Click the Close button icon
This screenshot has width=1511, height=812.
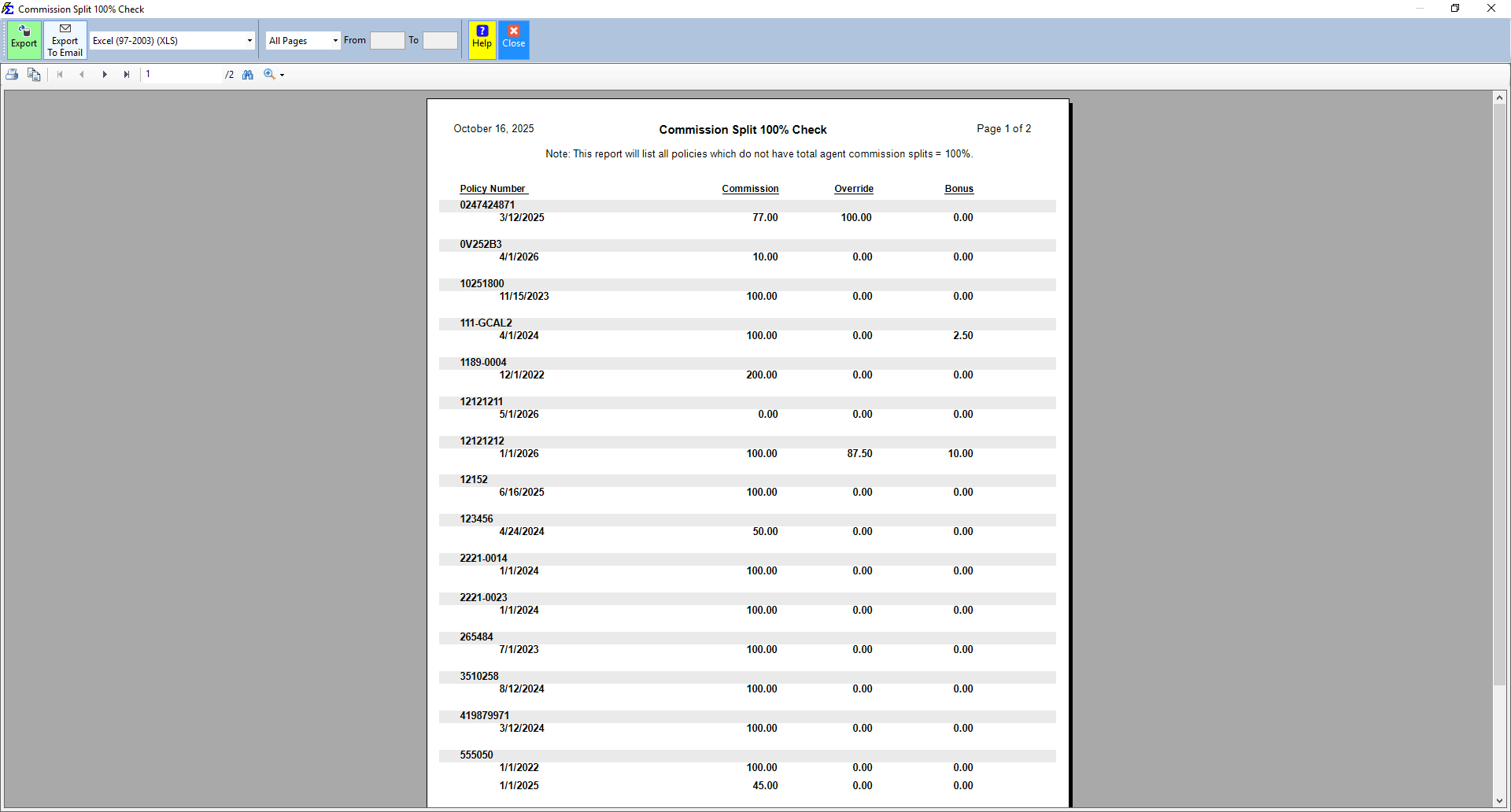pyautogui.click(x=513, y=39)
